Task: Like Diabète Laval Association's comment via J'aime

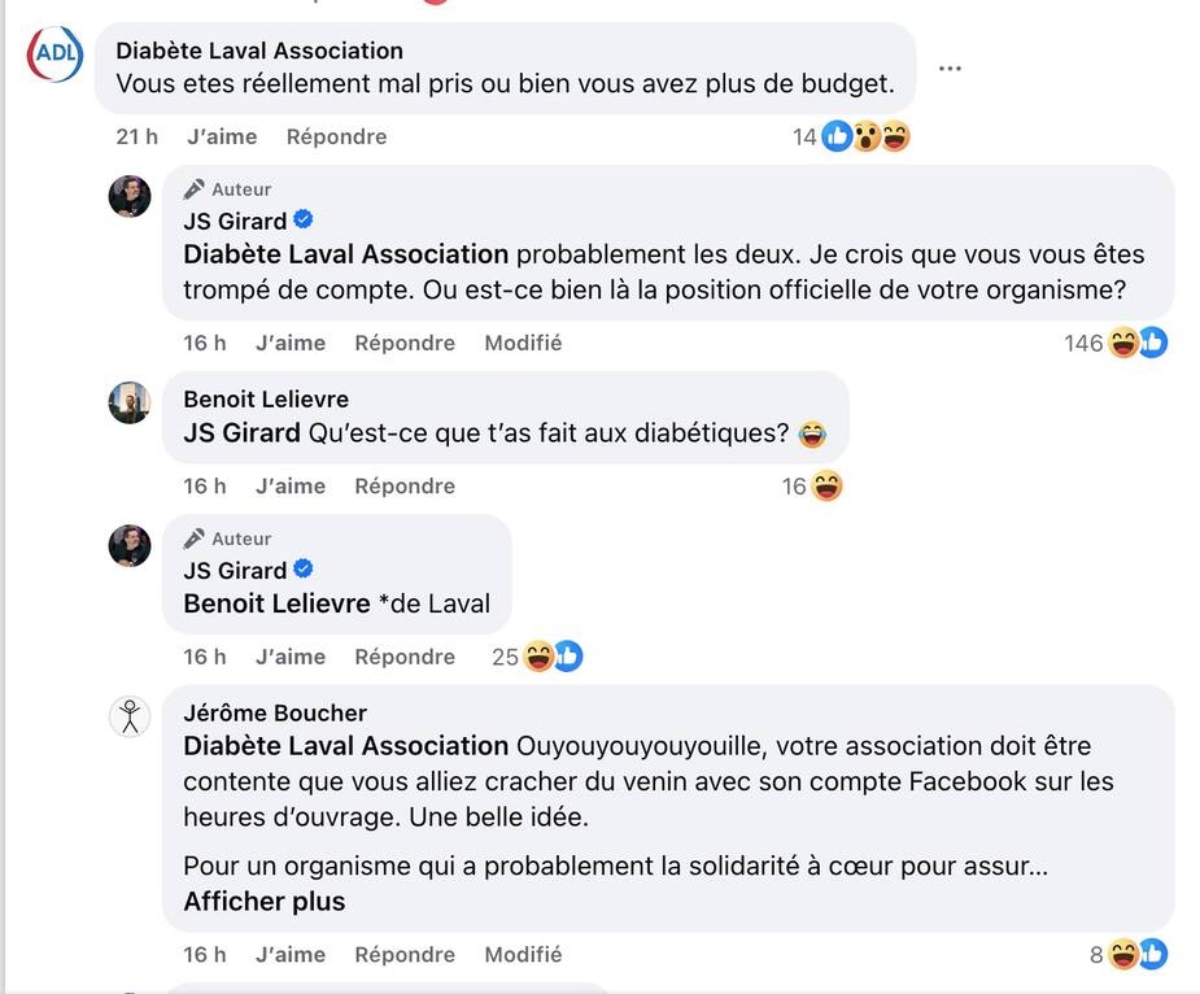Action: tap(221, 137)
